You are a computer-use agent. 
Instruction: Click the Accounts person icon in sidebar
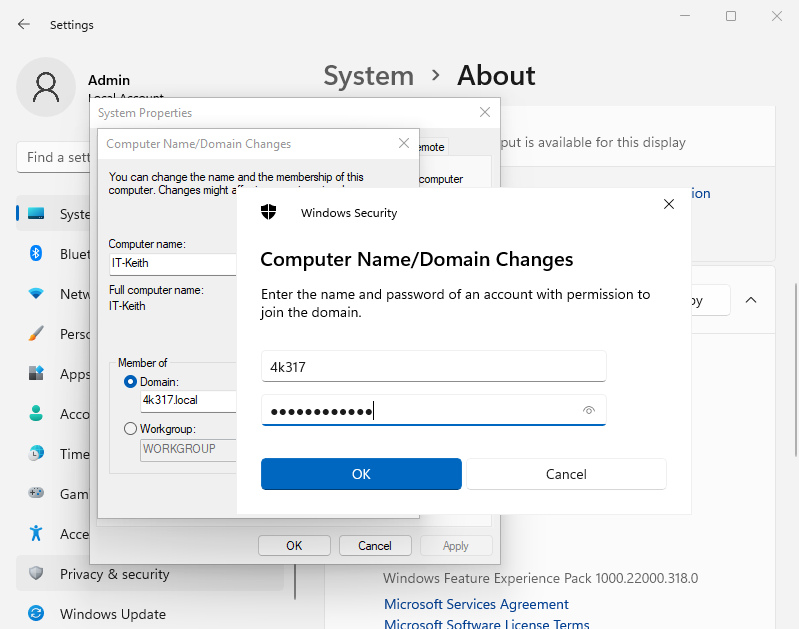(x=36, y=414)
